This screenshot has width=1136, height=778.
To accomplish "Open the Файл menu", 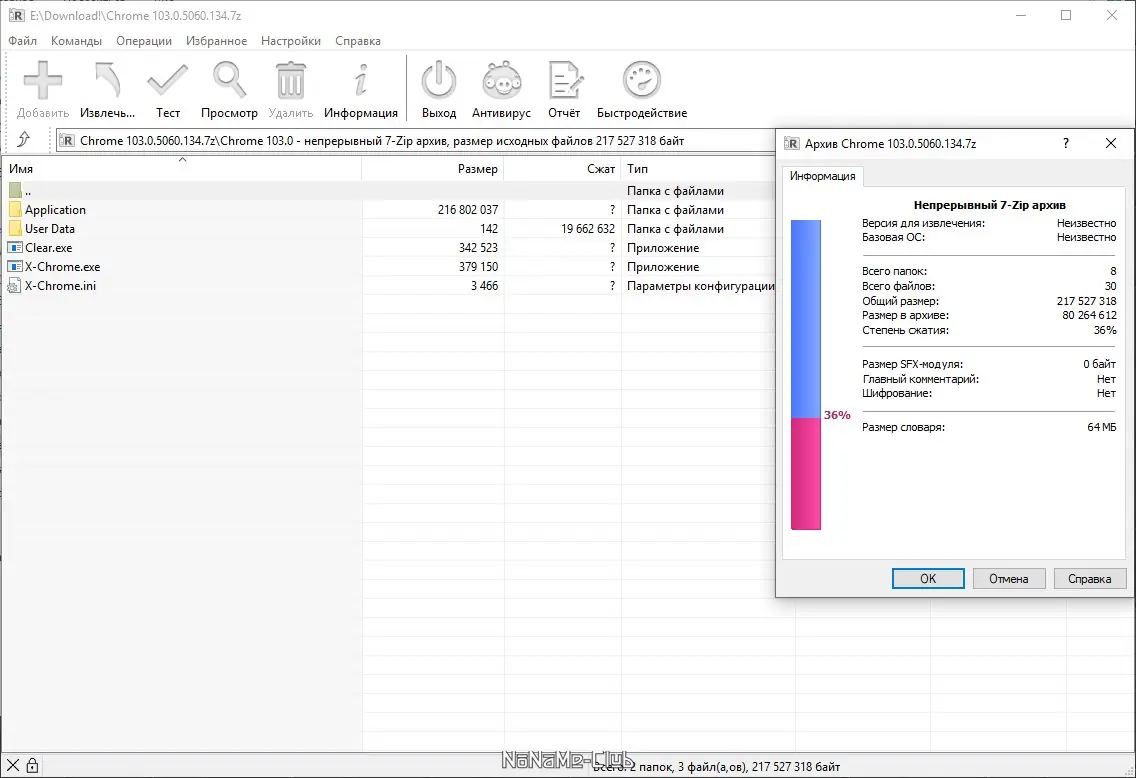I will (22, 41).
